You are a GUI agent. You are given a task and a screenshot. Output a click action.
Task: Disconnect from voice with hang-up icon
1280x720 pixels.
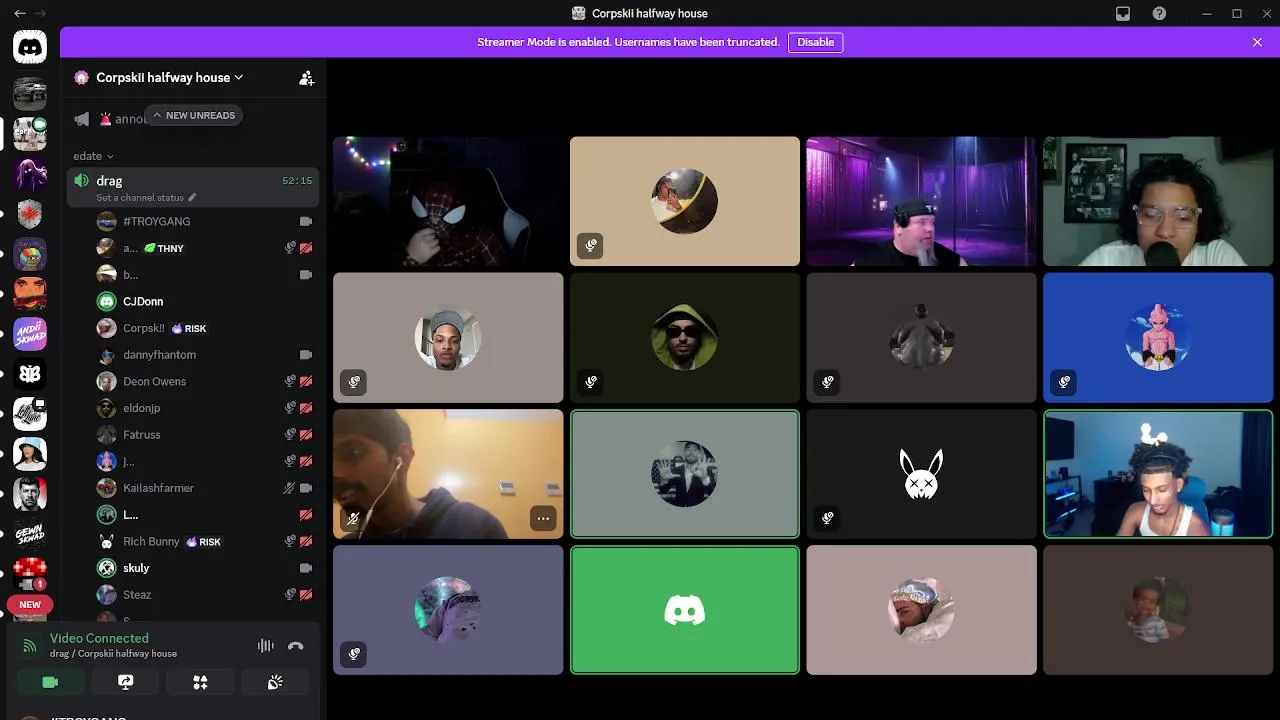pyautogui.click(x=295, y=646)
